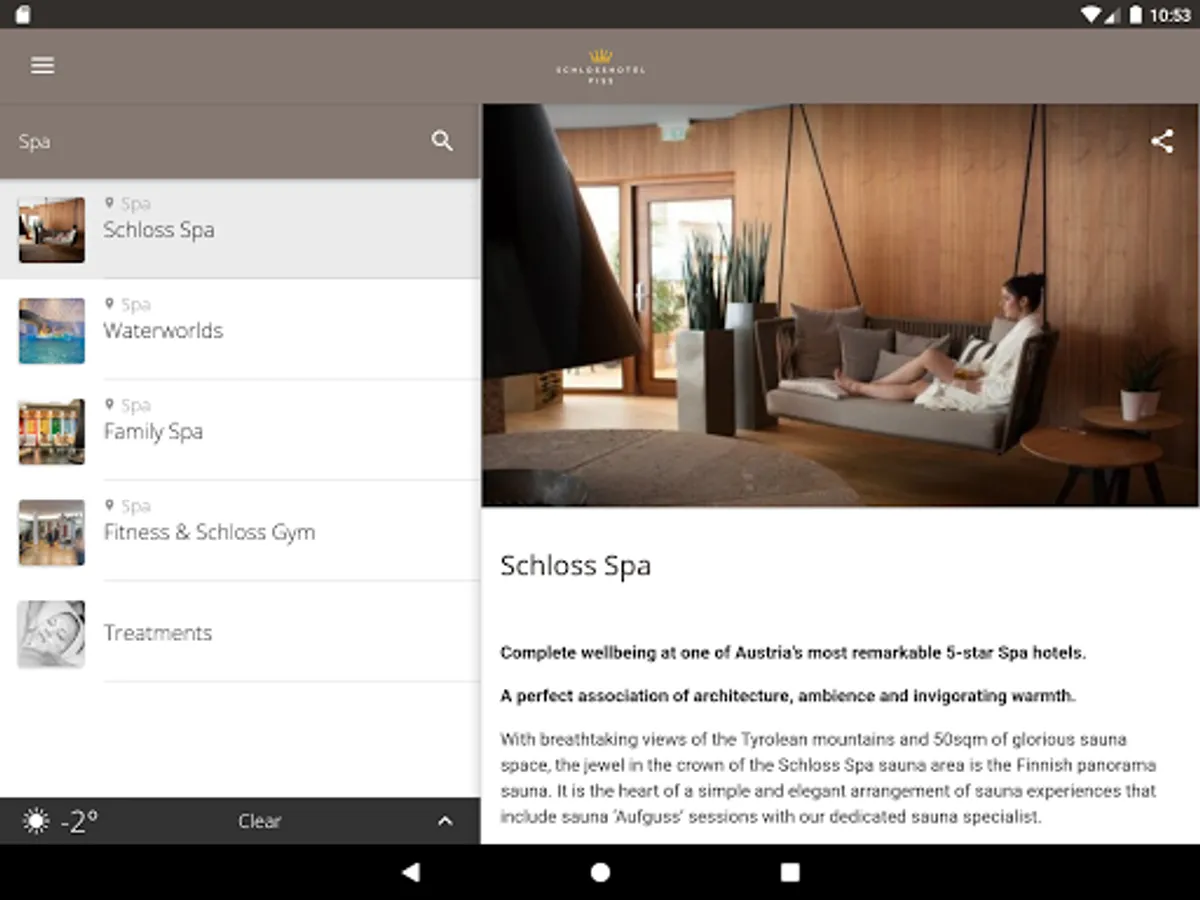This screenshot has width=1200, height=900.
Task: Open the Treatments list entry
Action: [240, 633]
